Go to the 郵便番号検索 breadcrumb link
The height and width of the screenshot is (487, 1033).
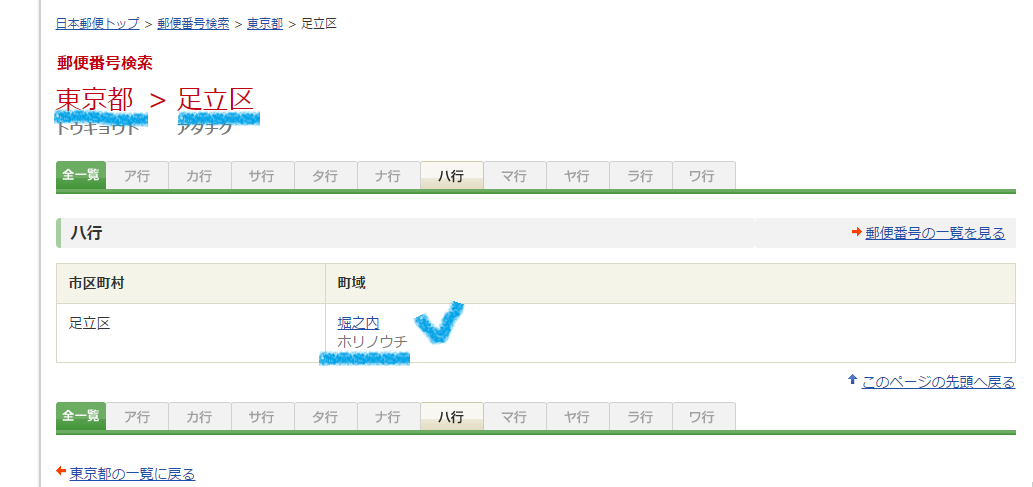193,23
